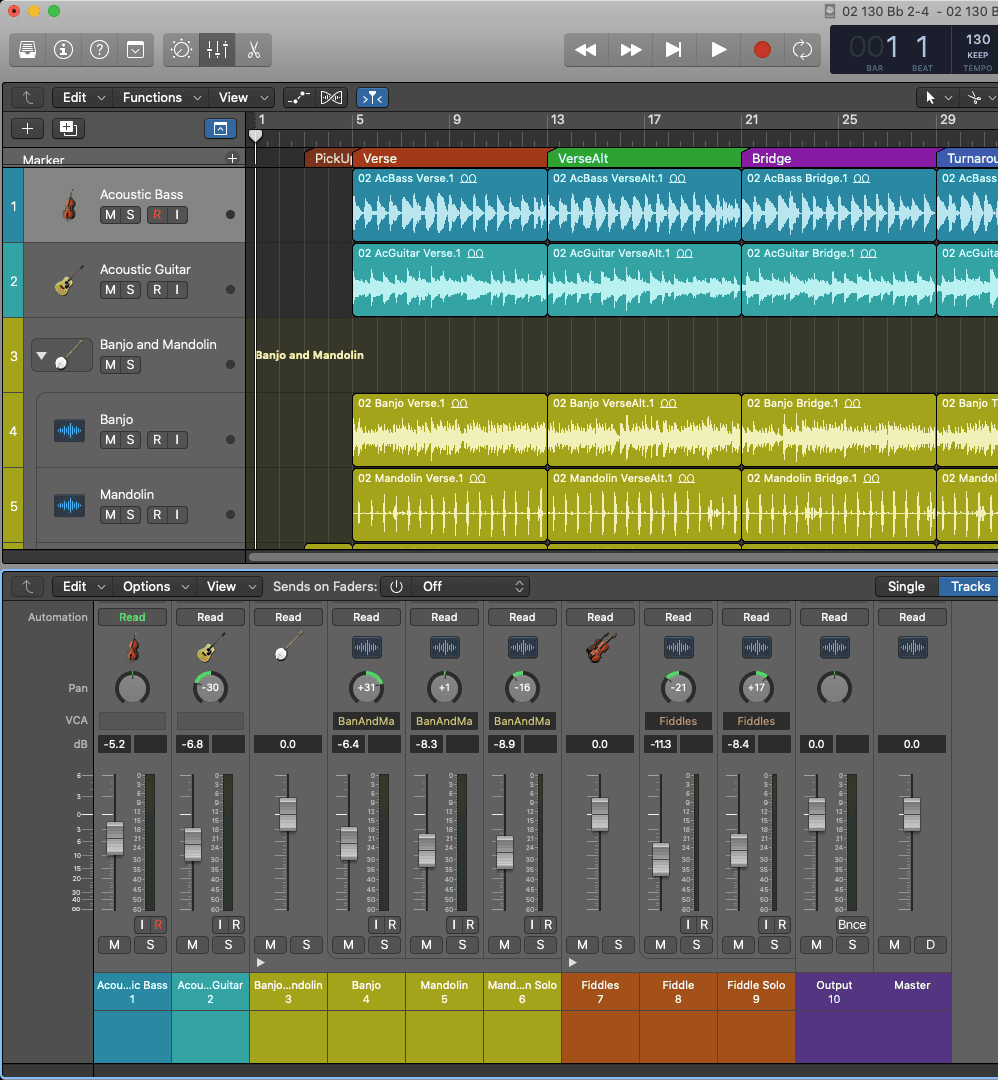Click the Acoustic Guitar instrument icon in mixer
Viewport: 998px width, 1080px height.
click(210, 649)
